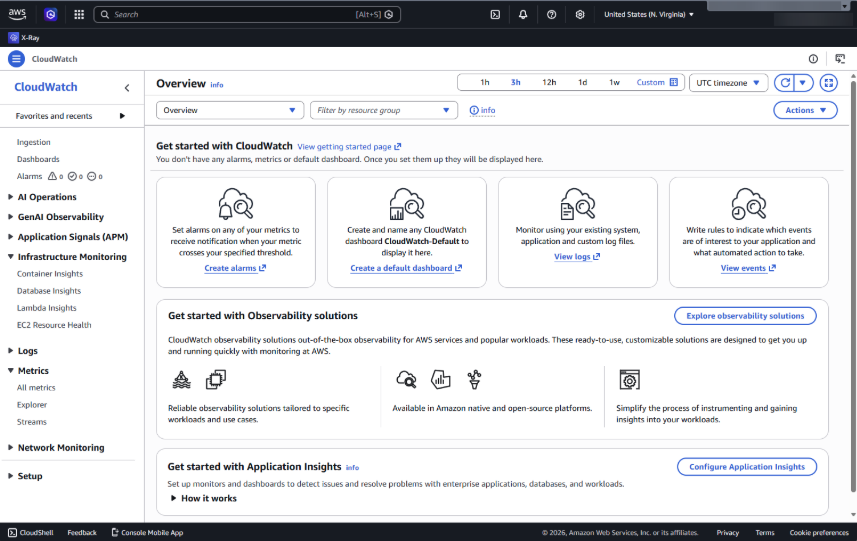Open the Amazon Q icon in header
The image size is (857, 541).
click(x=51, y=14)
